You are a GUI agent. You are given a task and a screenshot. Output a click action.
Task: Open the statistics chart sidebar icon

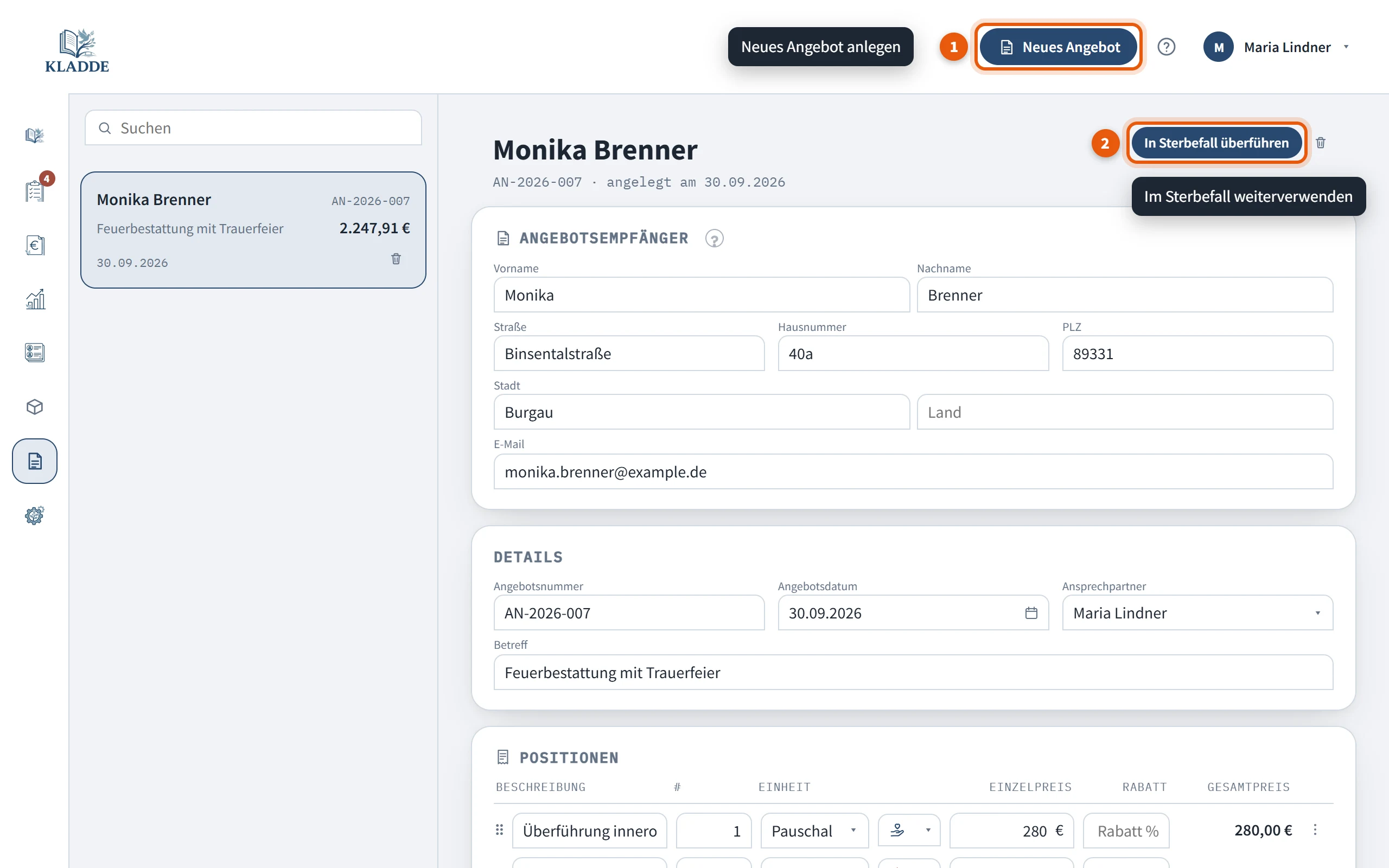[34, 299]
